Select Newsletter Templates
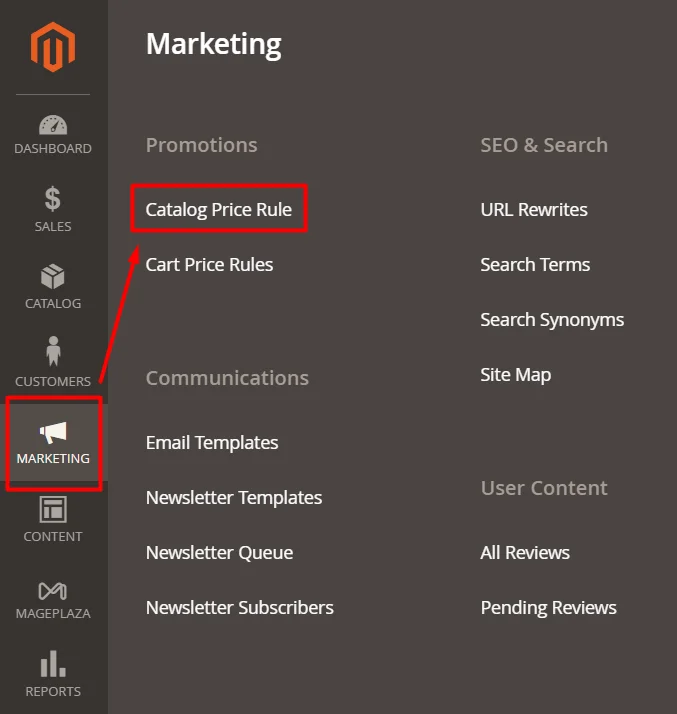Viewport: 677px width, 714px height. (x=234, y=498)
